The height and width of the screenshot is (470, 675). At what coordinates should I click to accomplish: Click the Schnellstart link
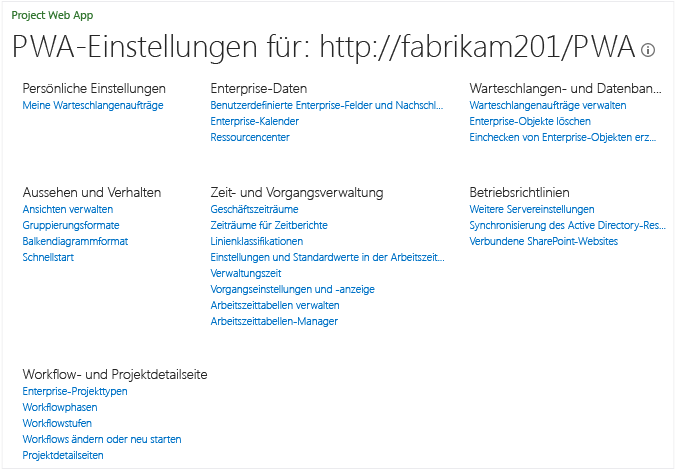click(x=48, y=257)
